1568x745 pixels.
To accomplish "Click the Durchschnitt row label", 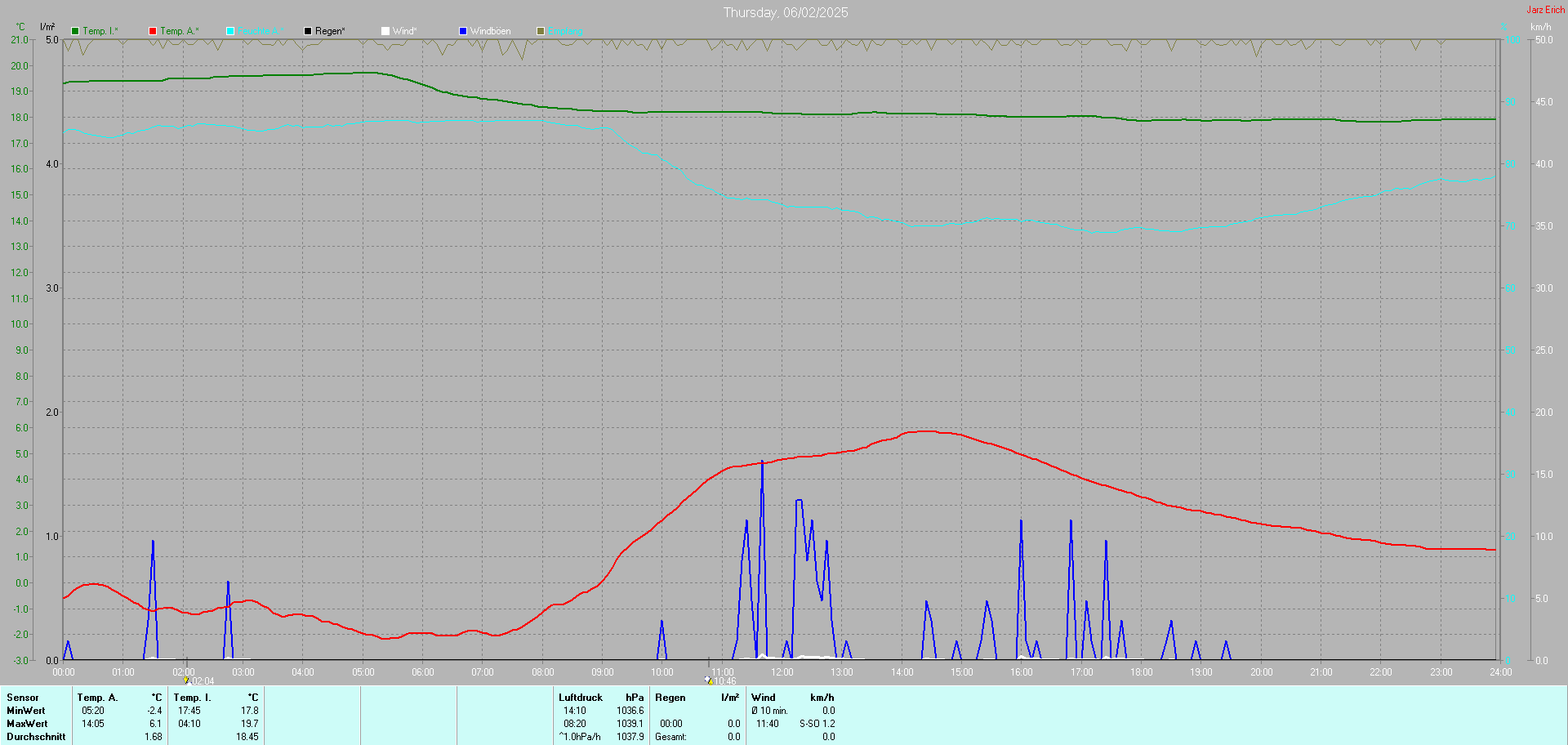I will pyautogui.click(x=36, y=737).
